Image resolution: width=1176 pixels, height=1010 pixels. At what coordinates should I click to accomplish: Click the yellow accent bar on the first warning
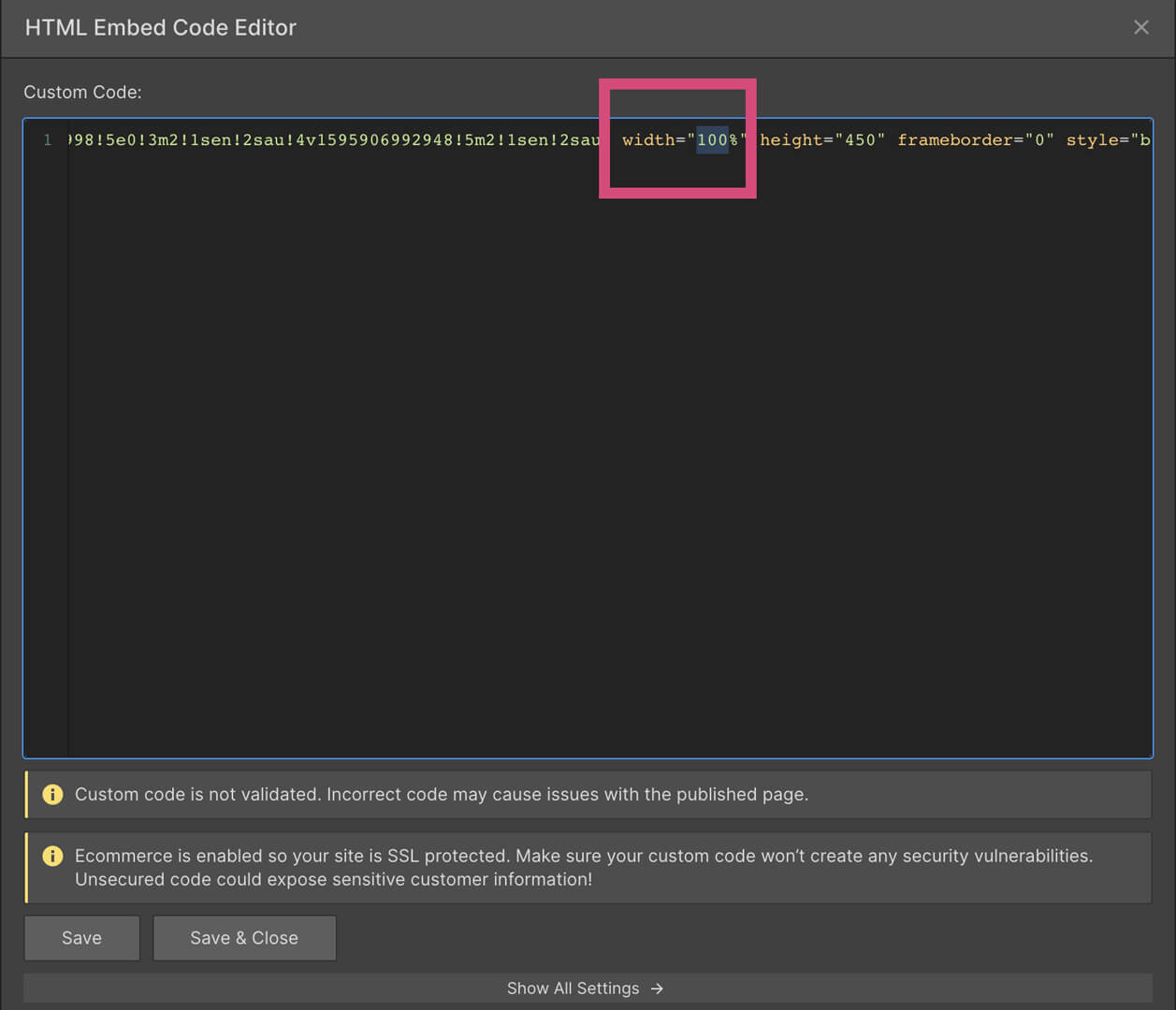click(x=28, y=794)
